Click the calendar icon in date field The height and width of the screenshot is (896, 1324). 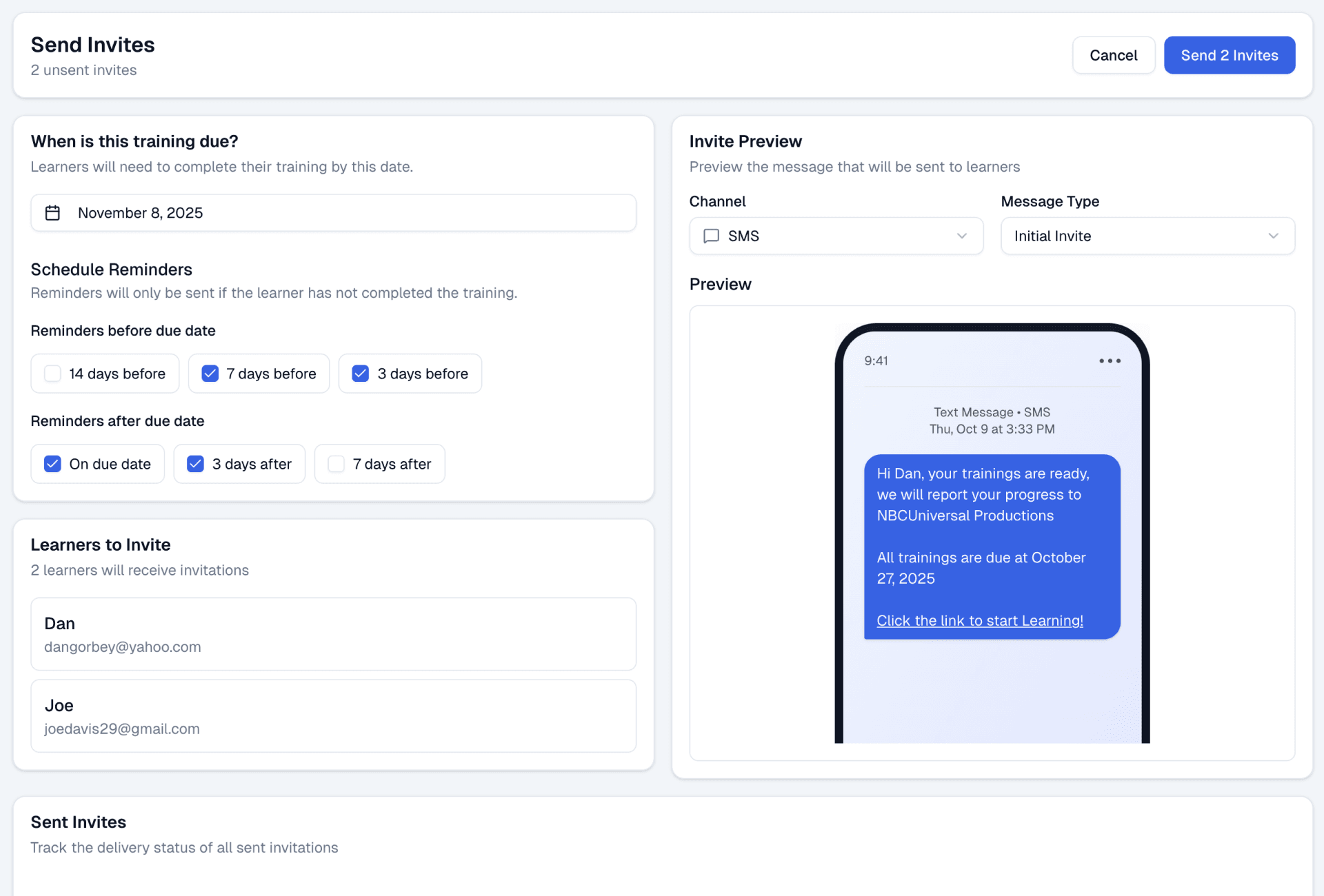(52, 213)
